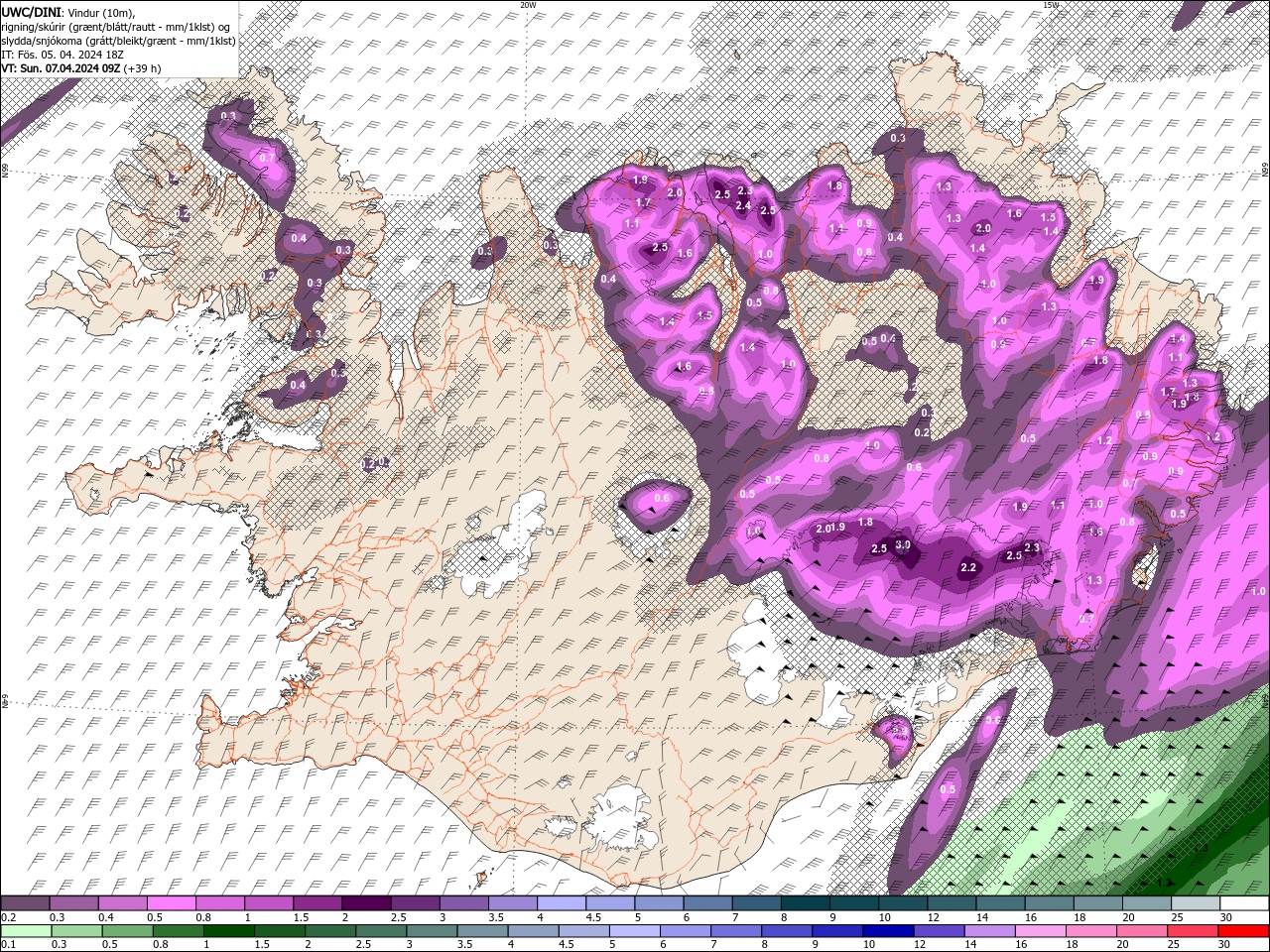Click the upper scale swatch between 4 and 4.5
This screenshot has height=952, width=1270.
[562, 903]
